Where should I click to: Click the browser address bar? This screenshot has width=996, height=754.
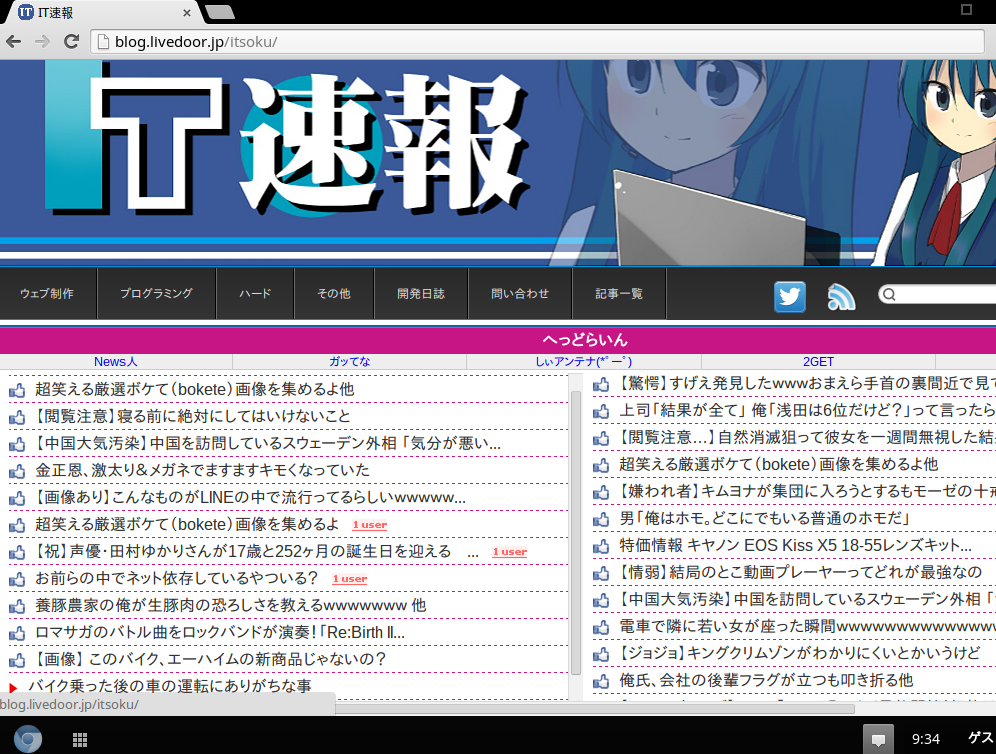tap(537, 42)
